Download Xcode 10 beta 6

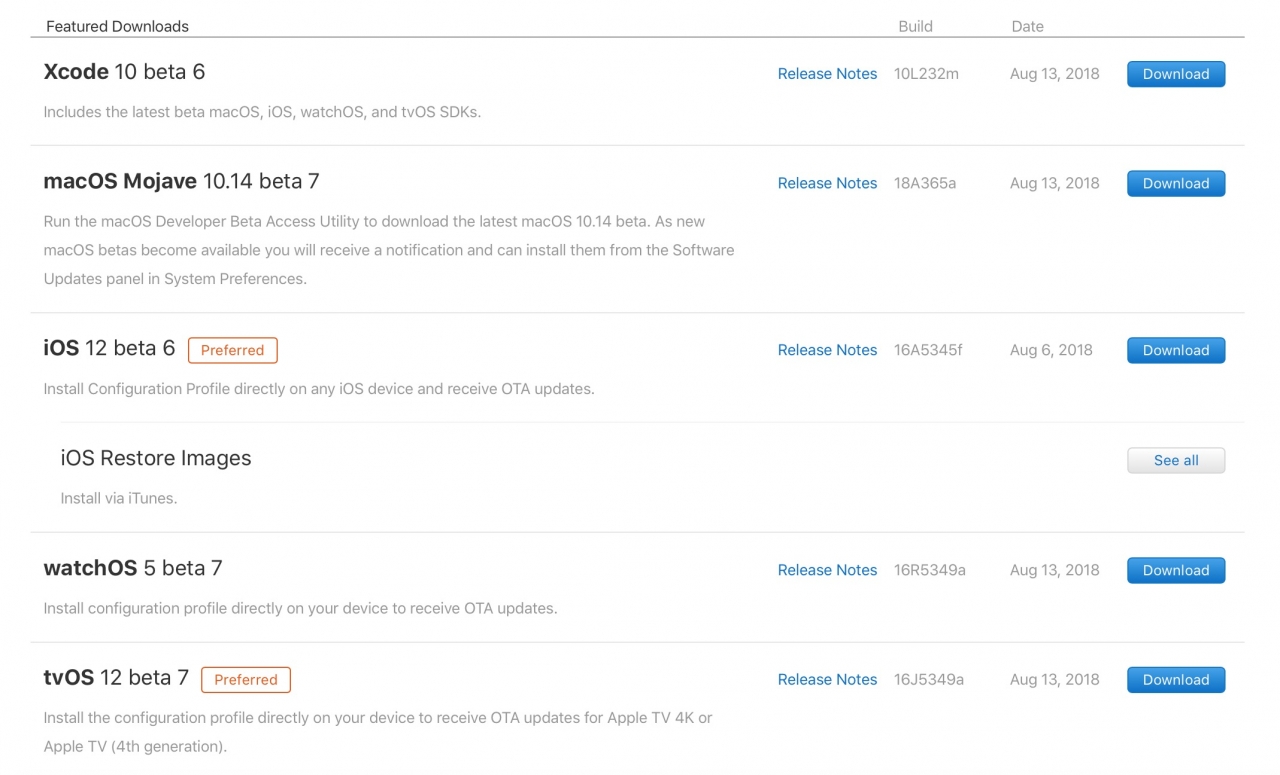tap(1175, 73)
